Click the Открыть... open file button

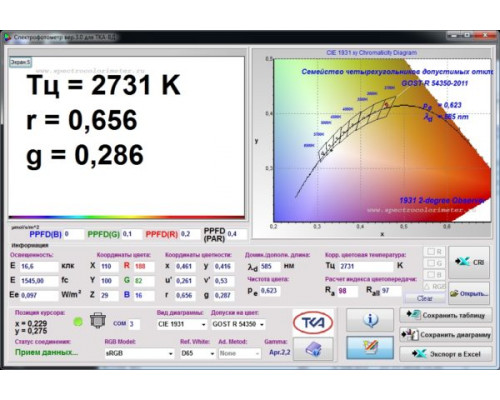click(469, 293)
